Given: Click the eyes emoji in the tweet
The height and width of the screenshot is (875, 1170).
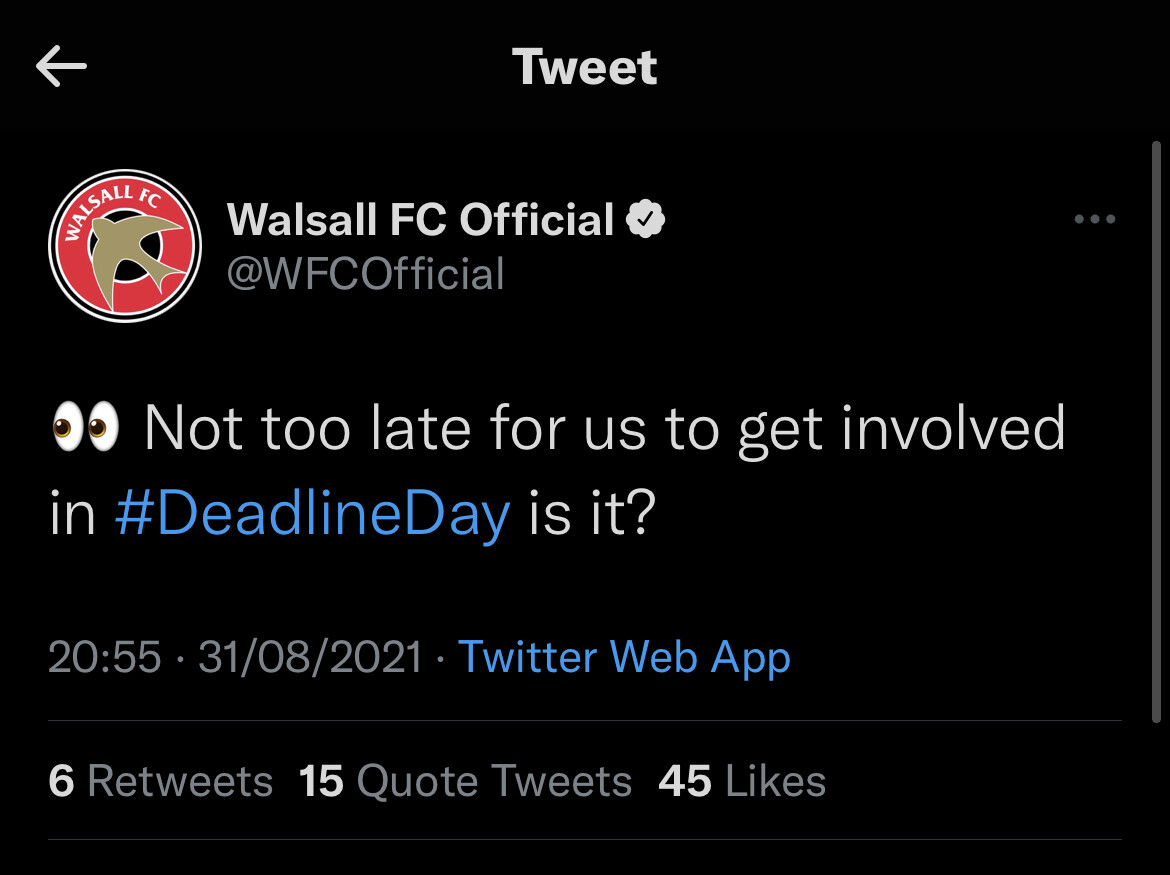Looking at the screenshot, I should [x=86, y=427].
